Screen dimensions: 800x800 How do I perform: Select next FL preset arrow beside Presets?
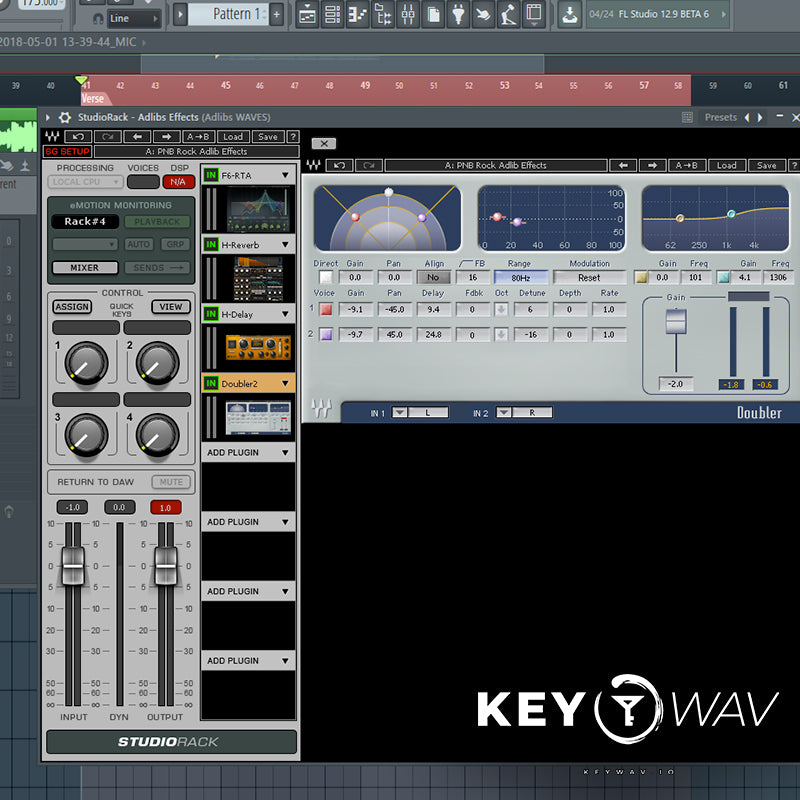tap(760, 117)
